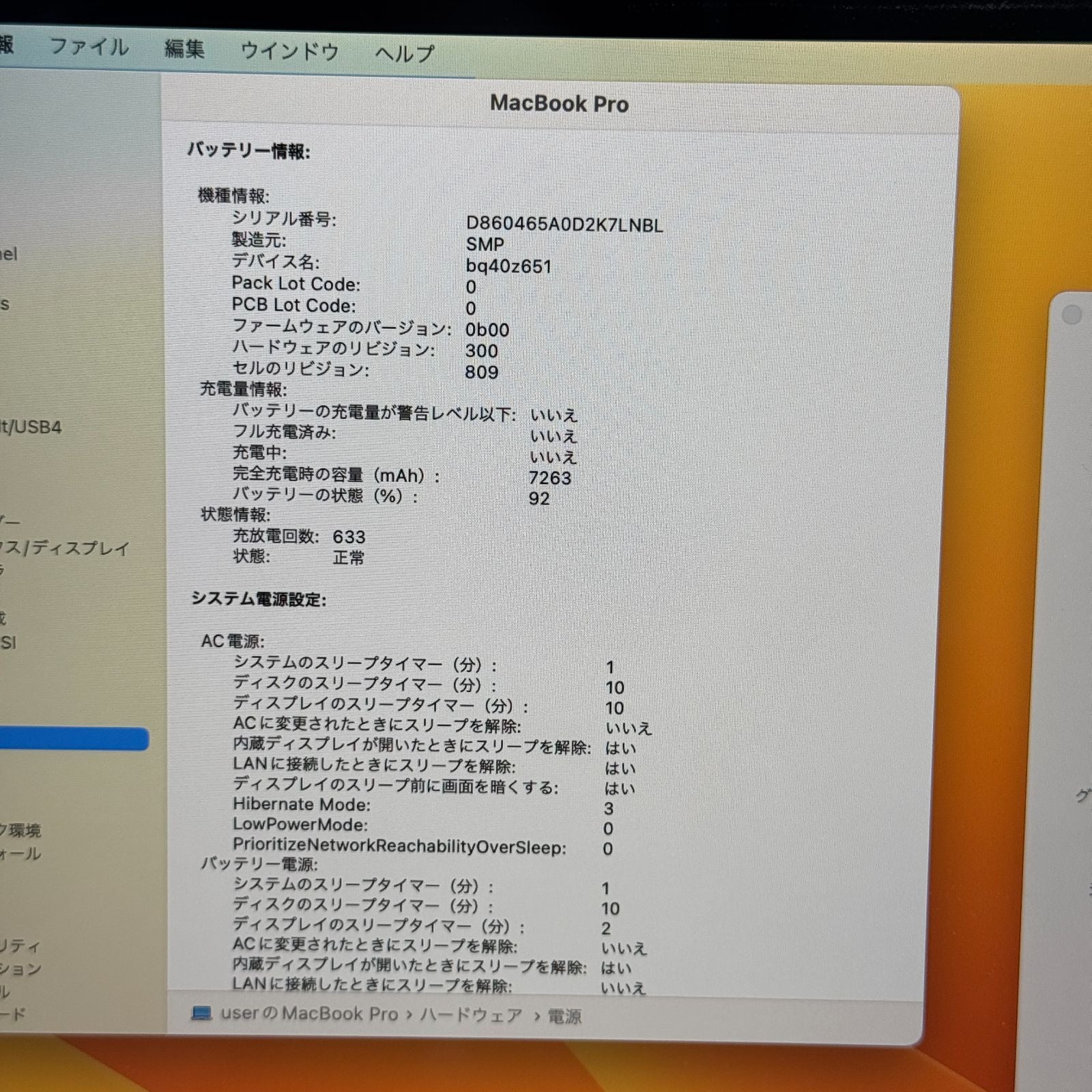Click the battery serial number D860465A0D2K7LNBL

click(564, 225)
